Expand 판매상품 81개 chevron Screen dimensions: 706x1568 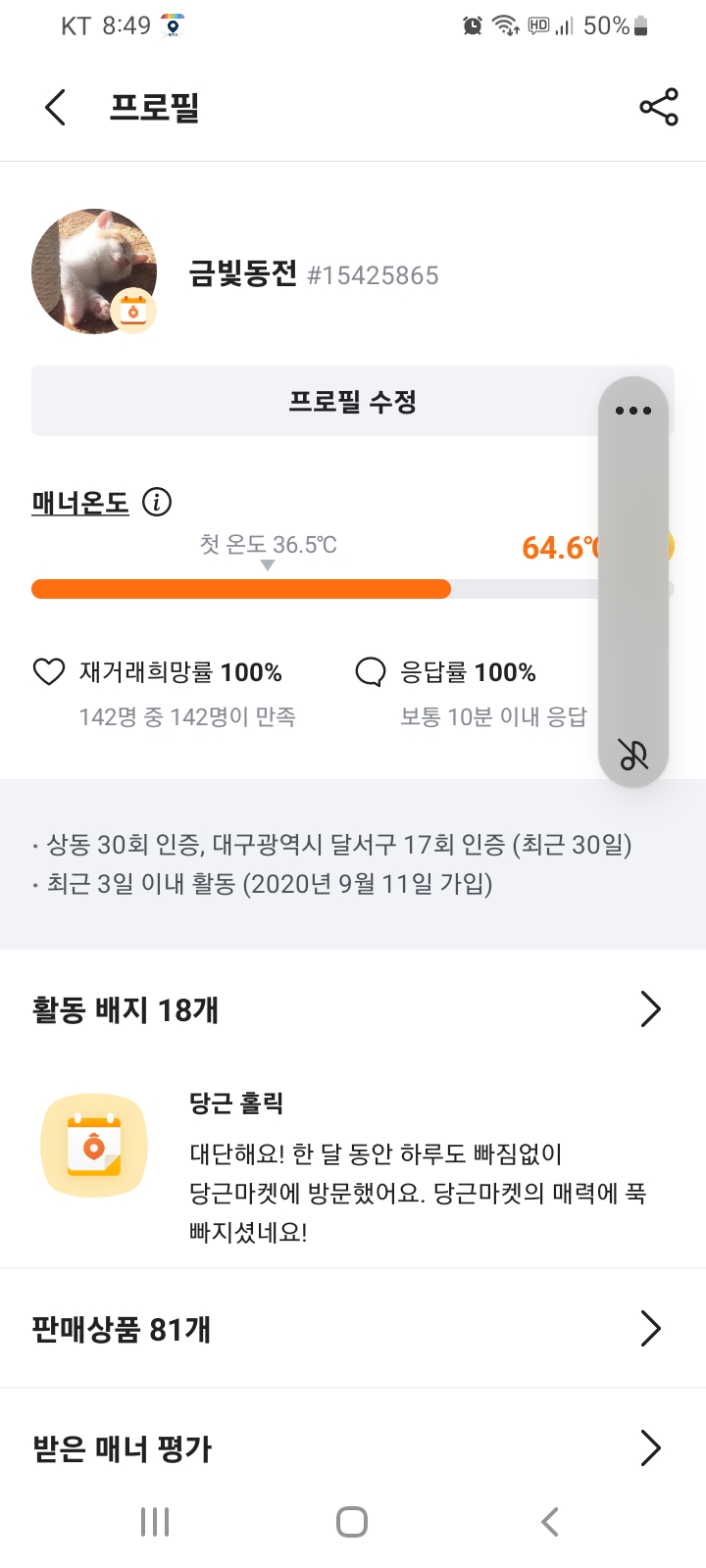coord(651,1329)
